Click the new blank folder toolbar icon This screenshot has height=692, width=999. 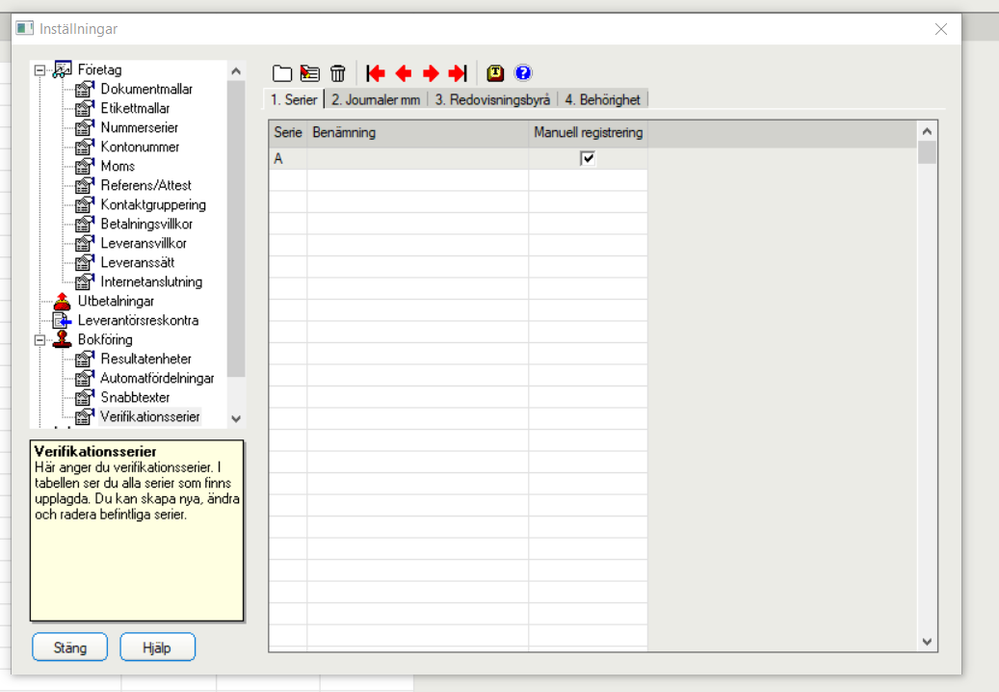coord(282,73)
